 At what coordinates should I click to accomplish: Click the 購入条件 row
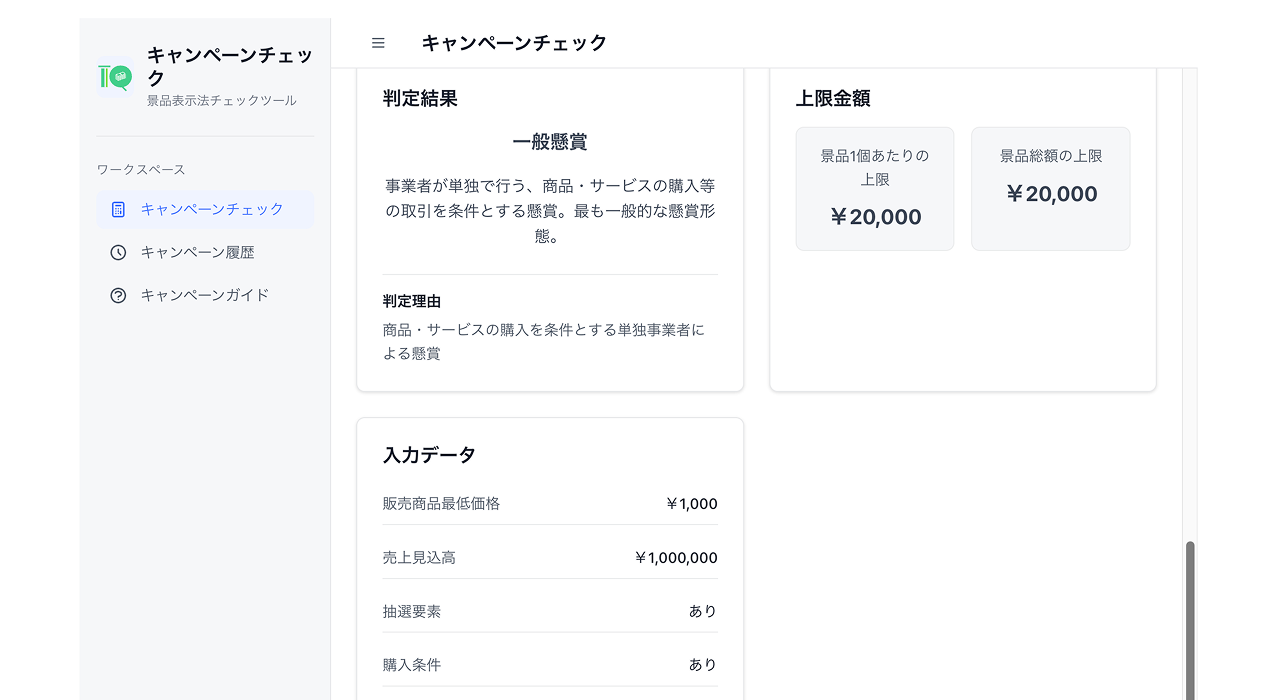[550, 665]
